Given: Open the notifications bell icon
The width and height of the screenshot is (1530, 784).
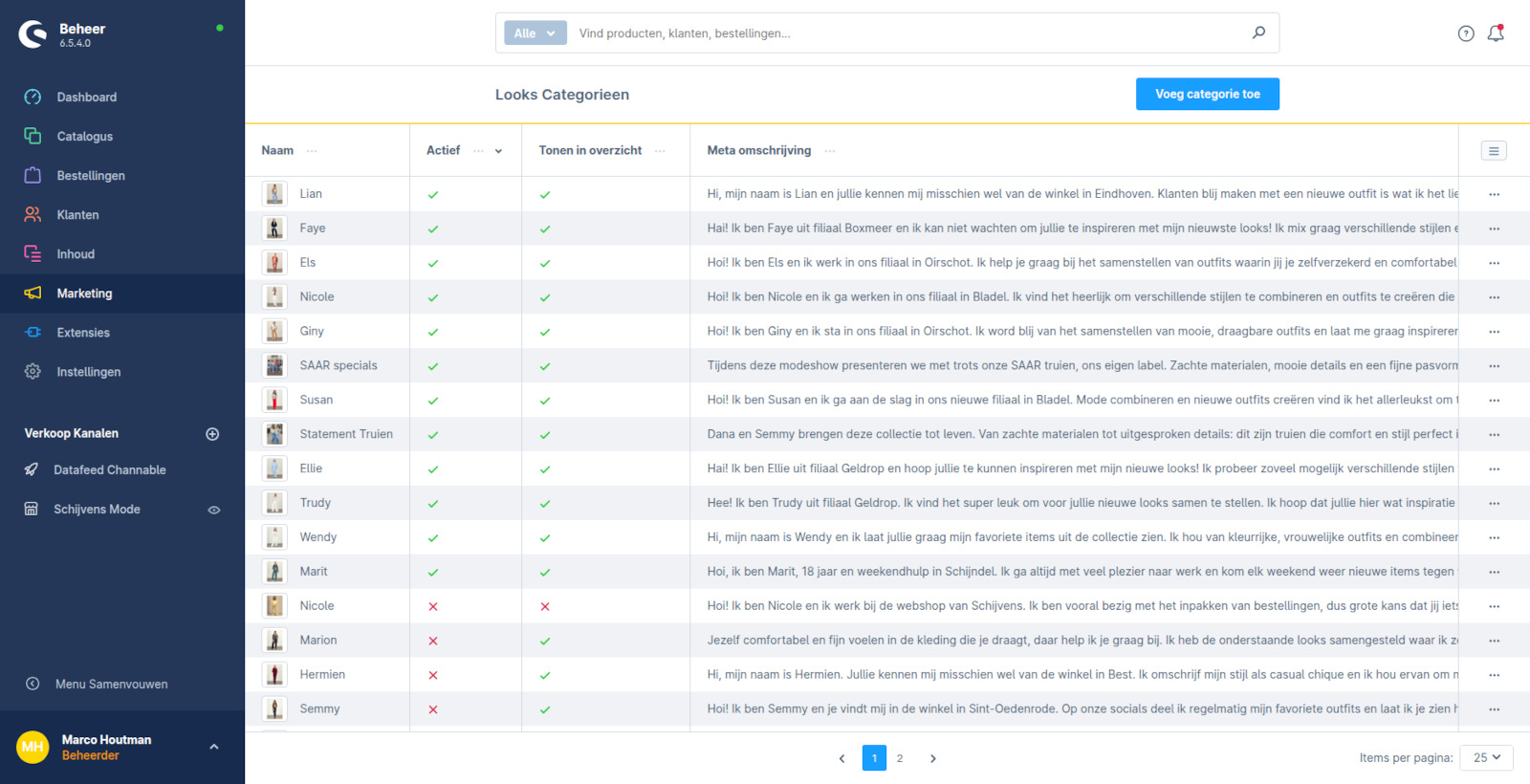Looking at the screenshot, I should click(x=1496, y=33).
